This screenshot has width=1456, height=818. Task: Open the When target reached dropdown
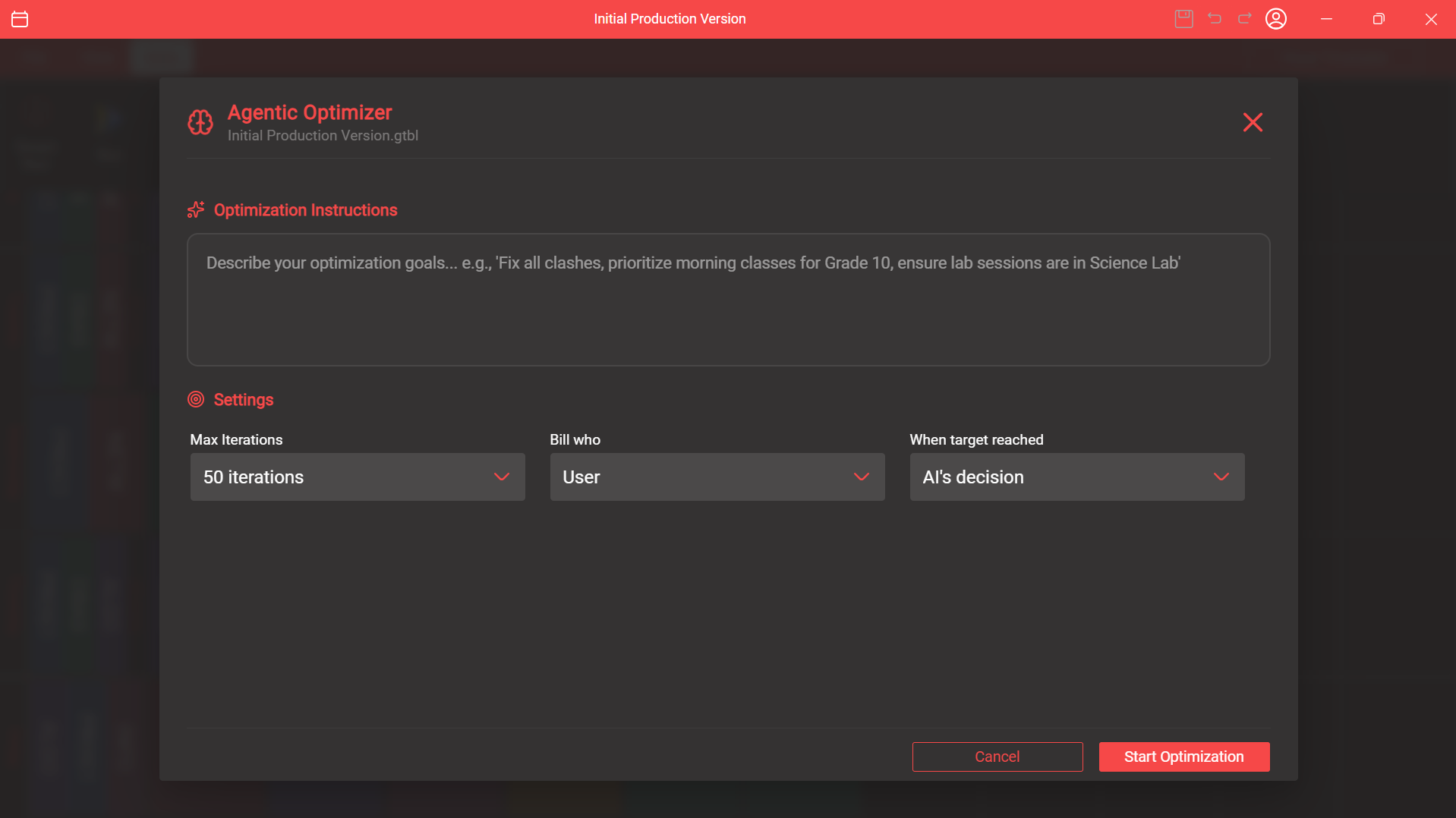tap(1076, 477)
